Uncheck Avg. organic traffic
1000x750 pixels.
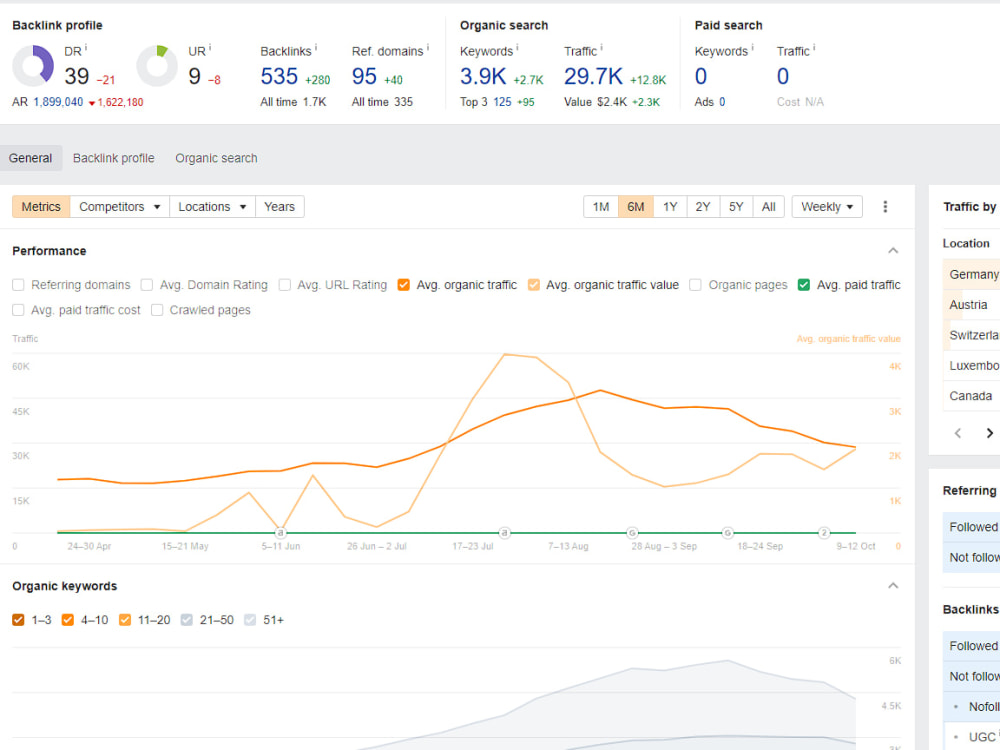pos(404,284)
